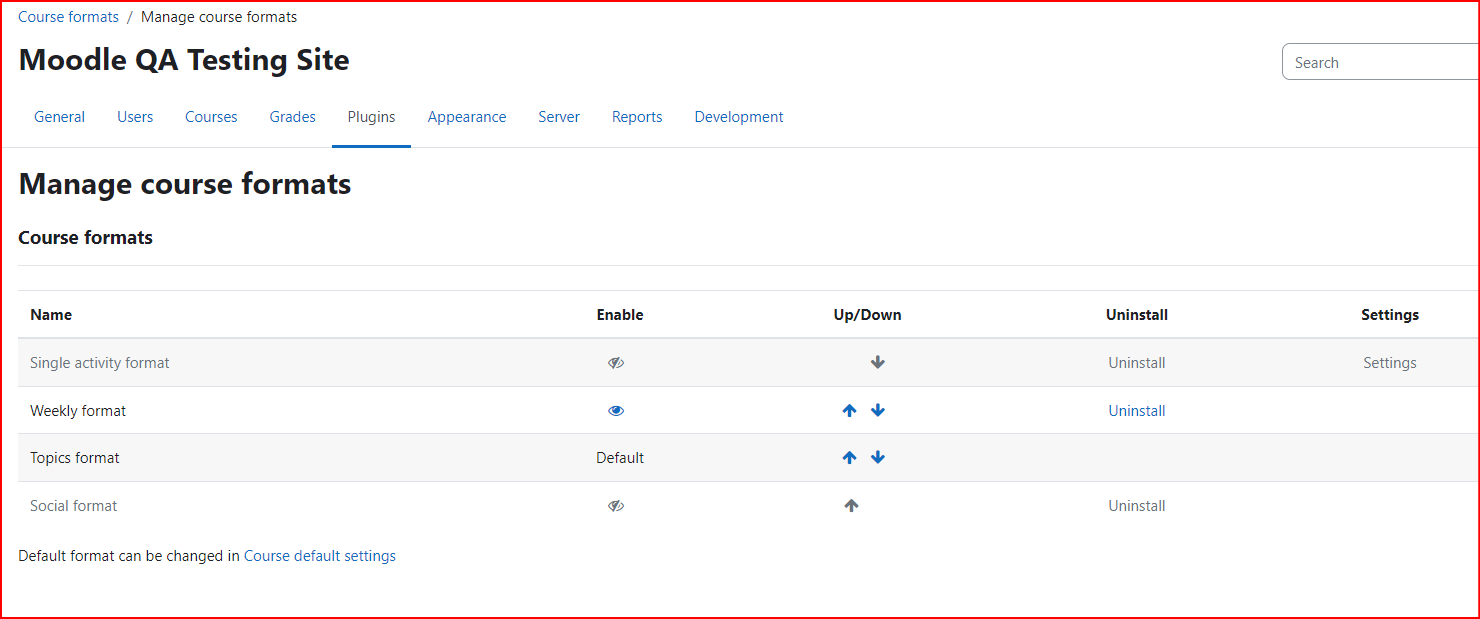The image size is (1480, 619).
Task: Open Course default settings link
Action: click(x=320, y=556)
